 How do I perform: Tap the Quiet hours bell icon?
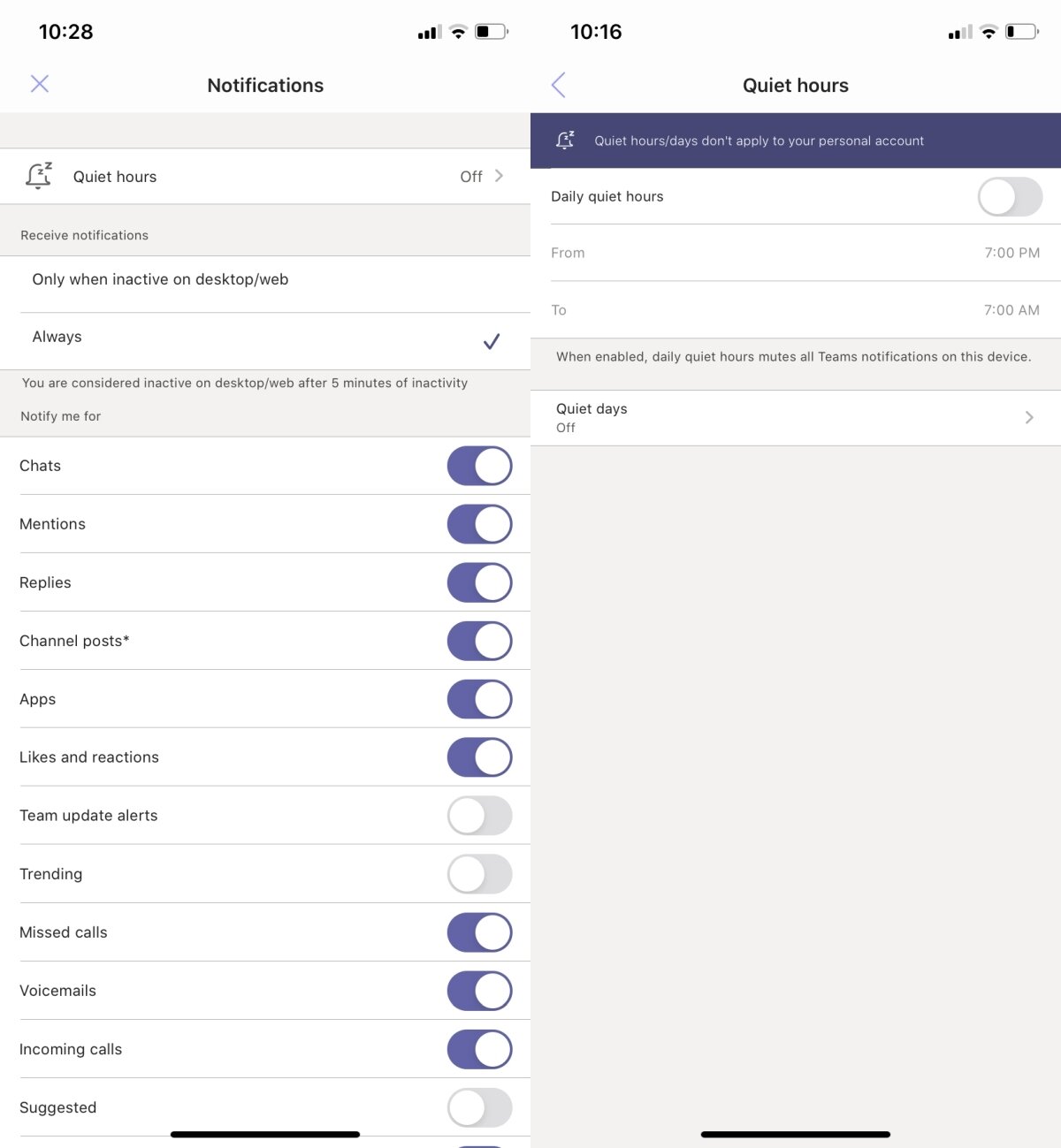click(39, 176)
